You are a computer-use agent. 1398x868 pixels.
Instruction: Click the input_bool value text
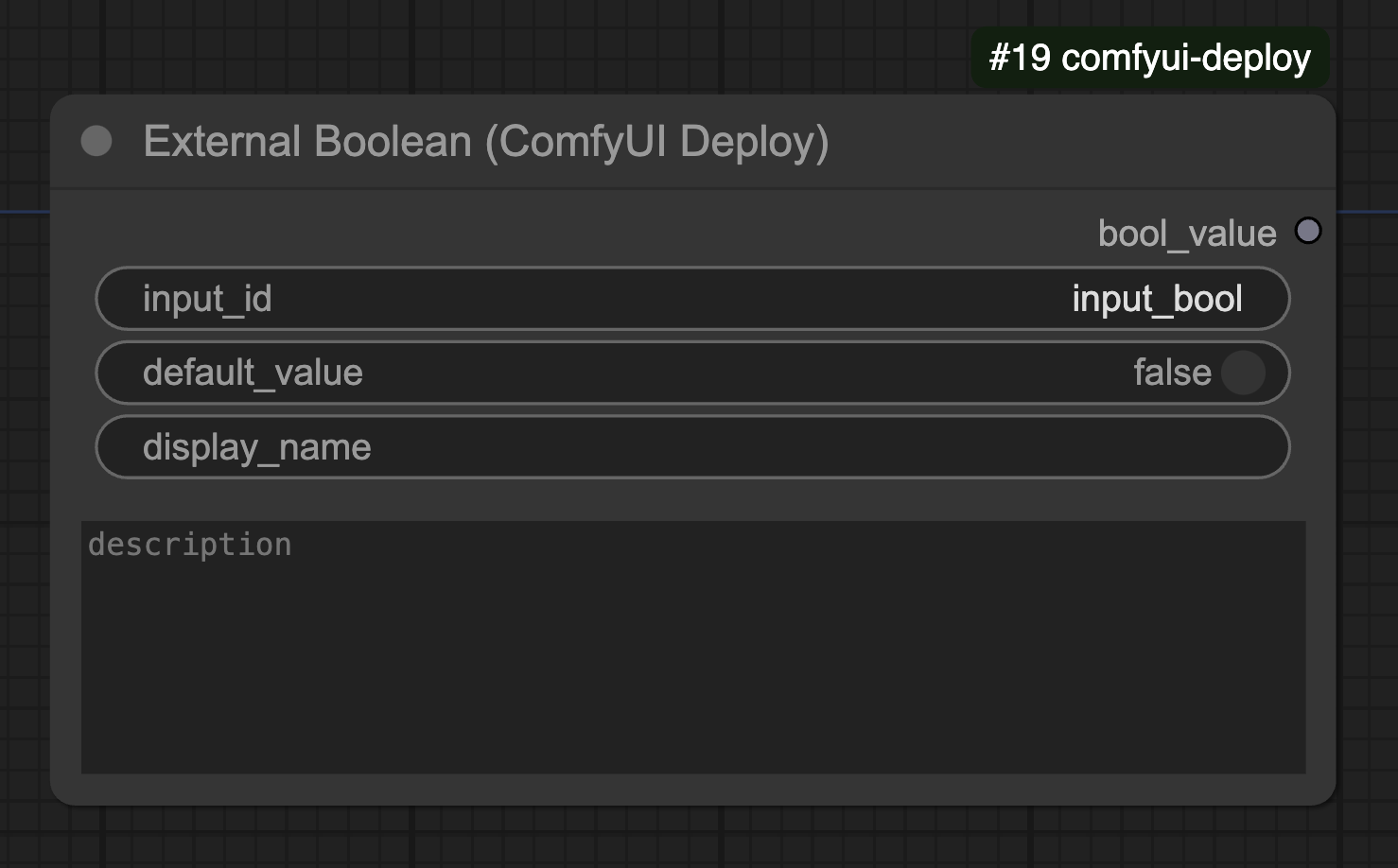click(x=1156, y=298)
